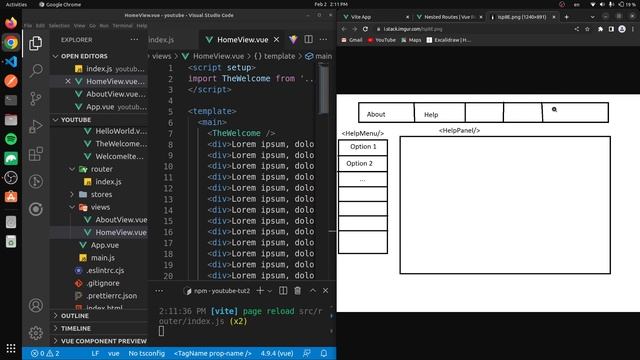Open the Search view in the activity bar
This screenshot has width=640, height=360.
click(36, 71)
